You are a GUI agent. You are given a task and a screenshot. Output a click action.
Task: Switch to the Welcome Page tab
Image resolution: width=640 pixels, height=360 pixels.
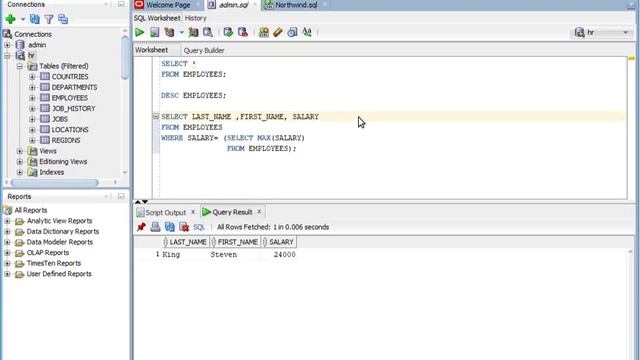coord(168,5)
